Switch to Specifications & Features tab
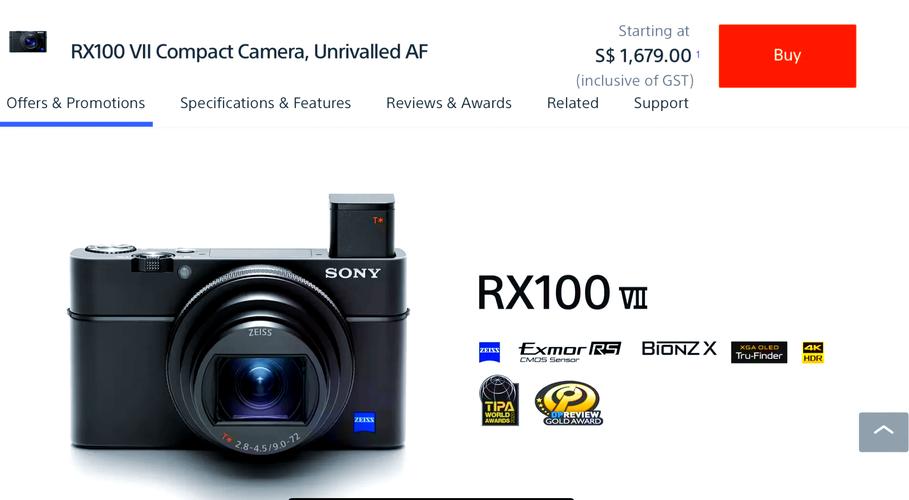909x500 pixels. [x=266, y=103]
